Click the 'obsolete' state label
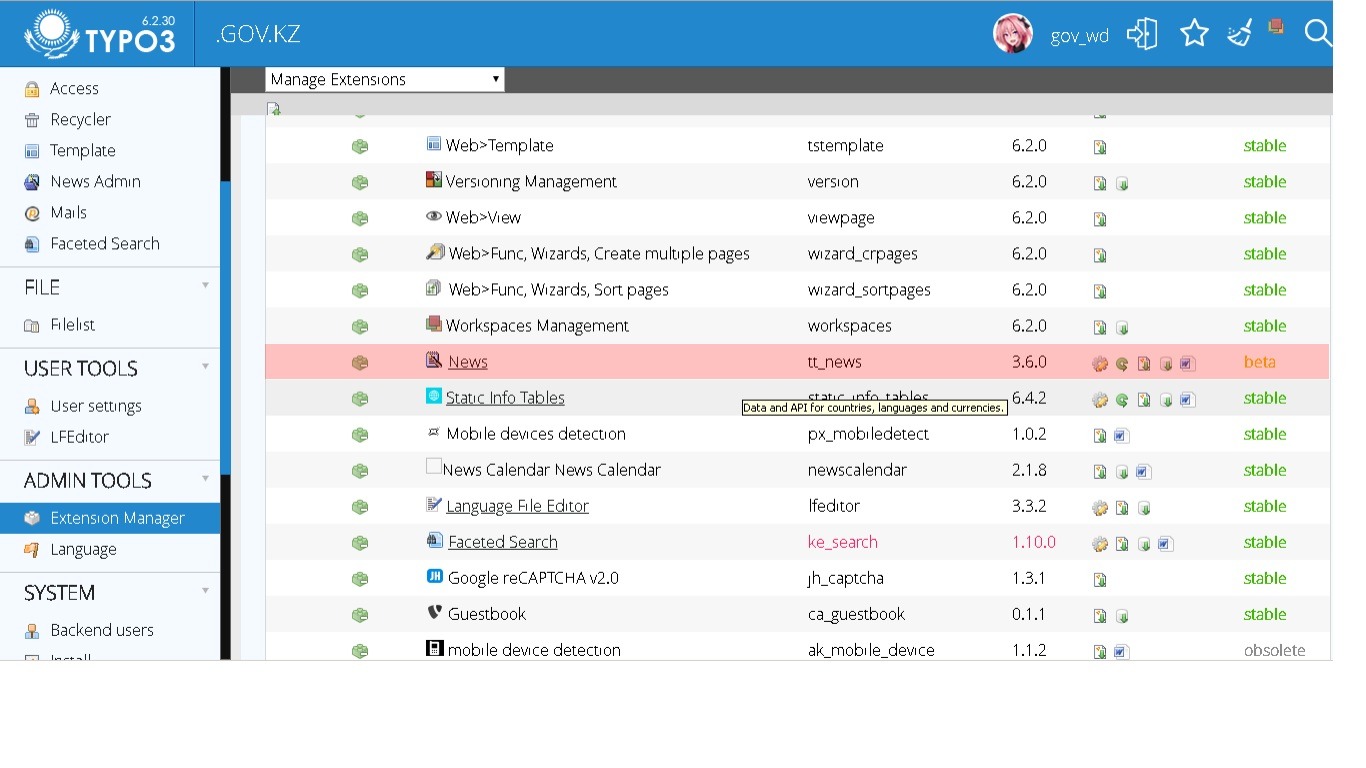Image resolution: width=1366 pixels, height=768 pixels. tap(1275, 650)
